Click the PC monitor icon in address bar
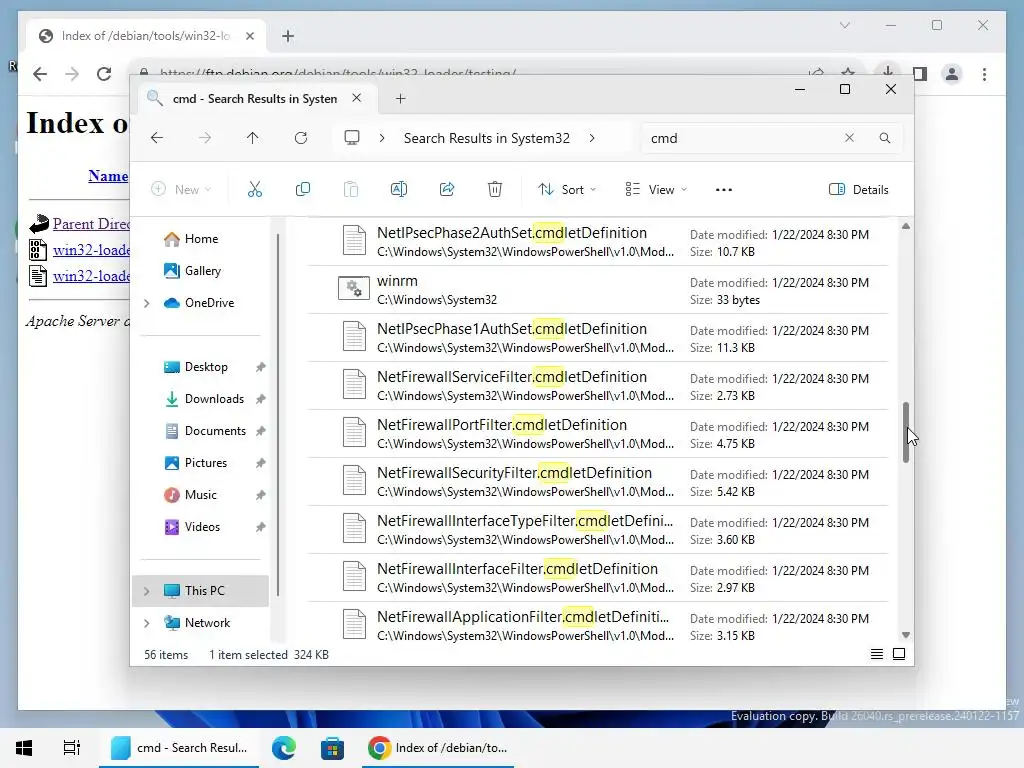1024x768 pixels. [x=352, y=138]
